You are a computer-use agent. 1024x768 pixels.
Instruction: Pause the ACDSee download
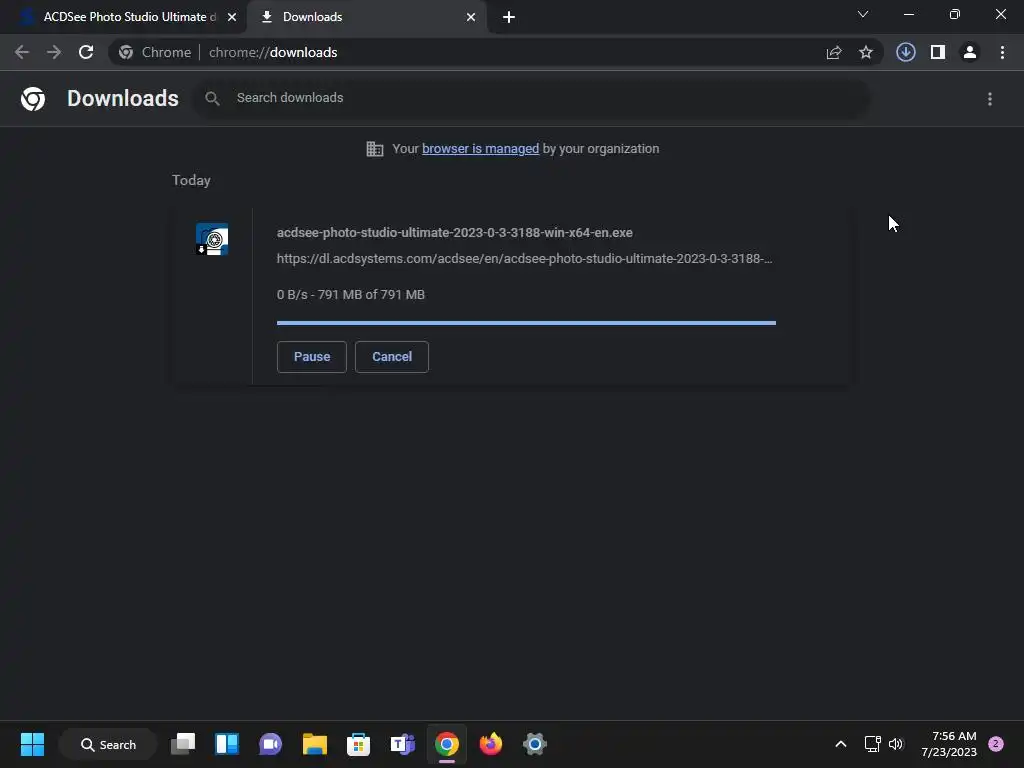coord(312,357)
